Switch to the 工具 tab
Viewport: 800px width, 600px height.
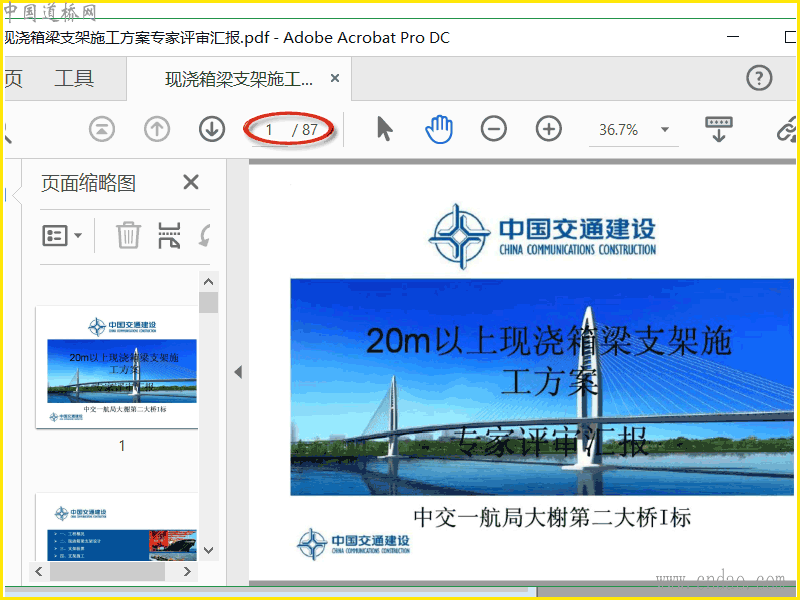click(74, 79)
